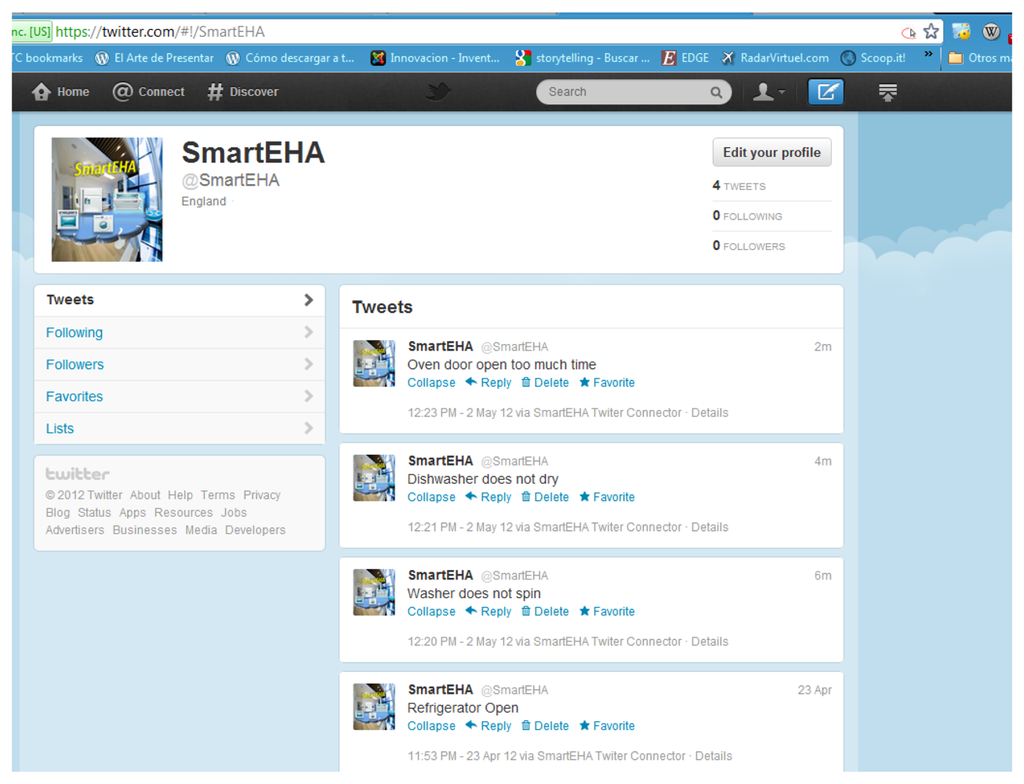Image resolution: width=1024 pixels, height=784 pixels.
Task: Click the 2m timestamp on Oven tweet
Action: 823,347
